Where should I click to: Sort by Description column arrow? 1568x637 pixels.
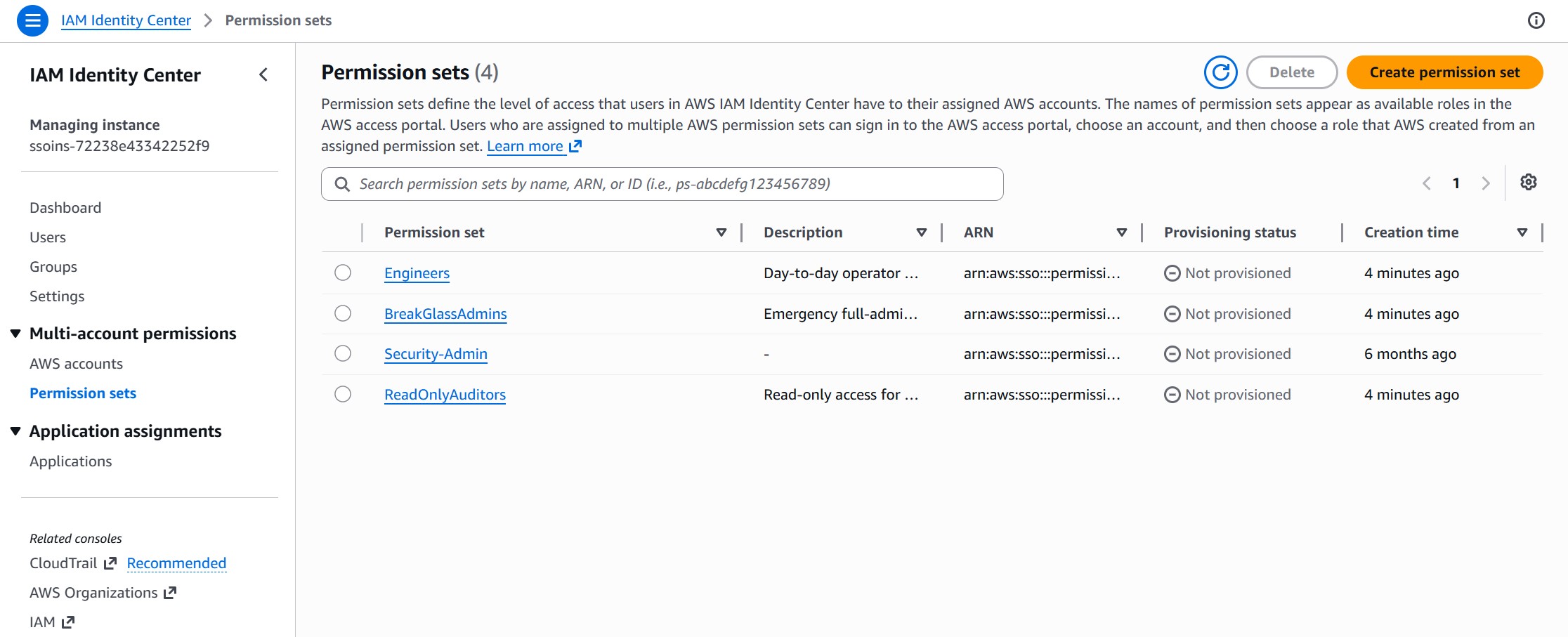pyautogui.click(x=922, y=232)
